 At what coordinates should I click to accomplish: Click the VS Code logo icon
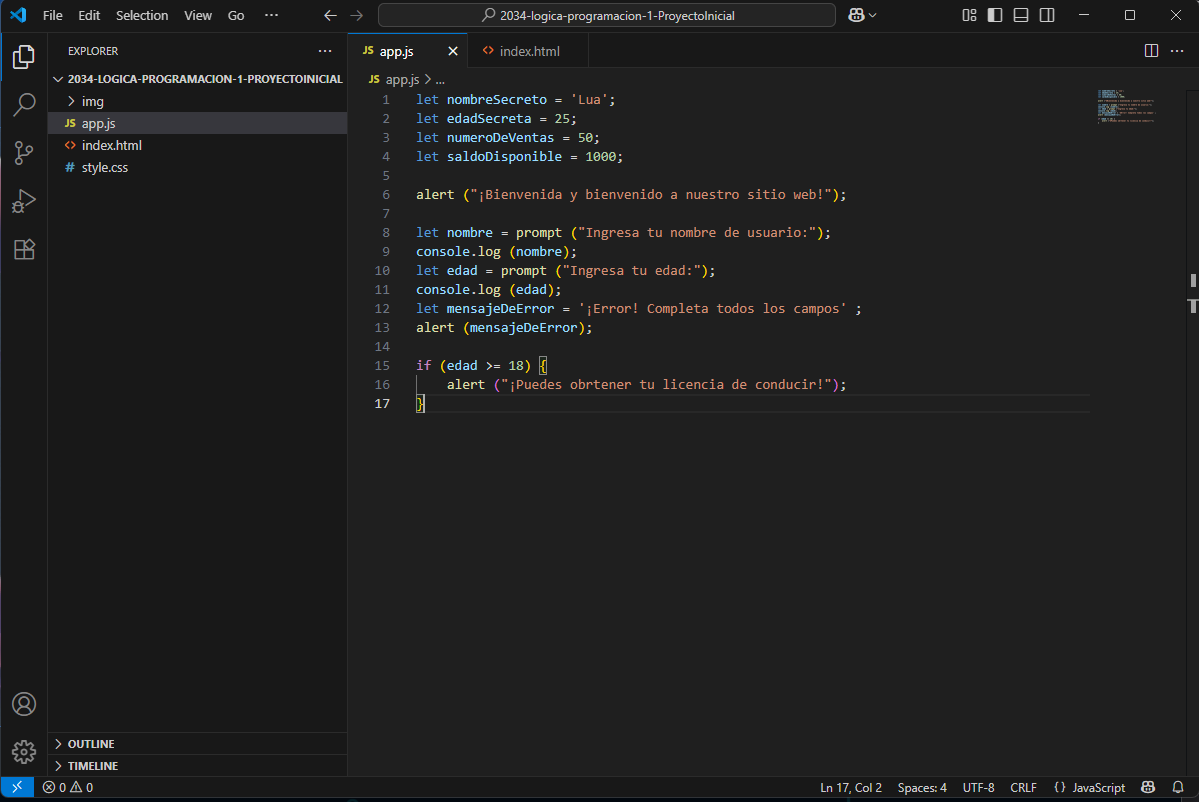click(18, 15)
